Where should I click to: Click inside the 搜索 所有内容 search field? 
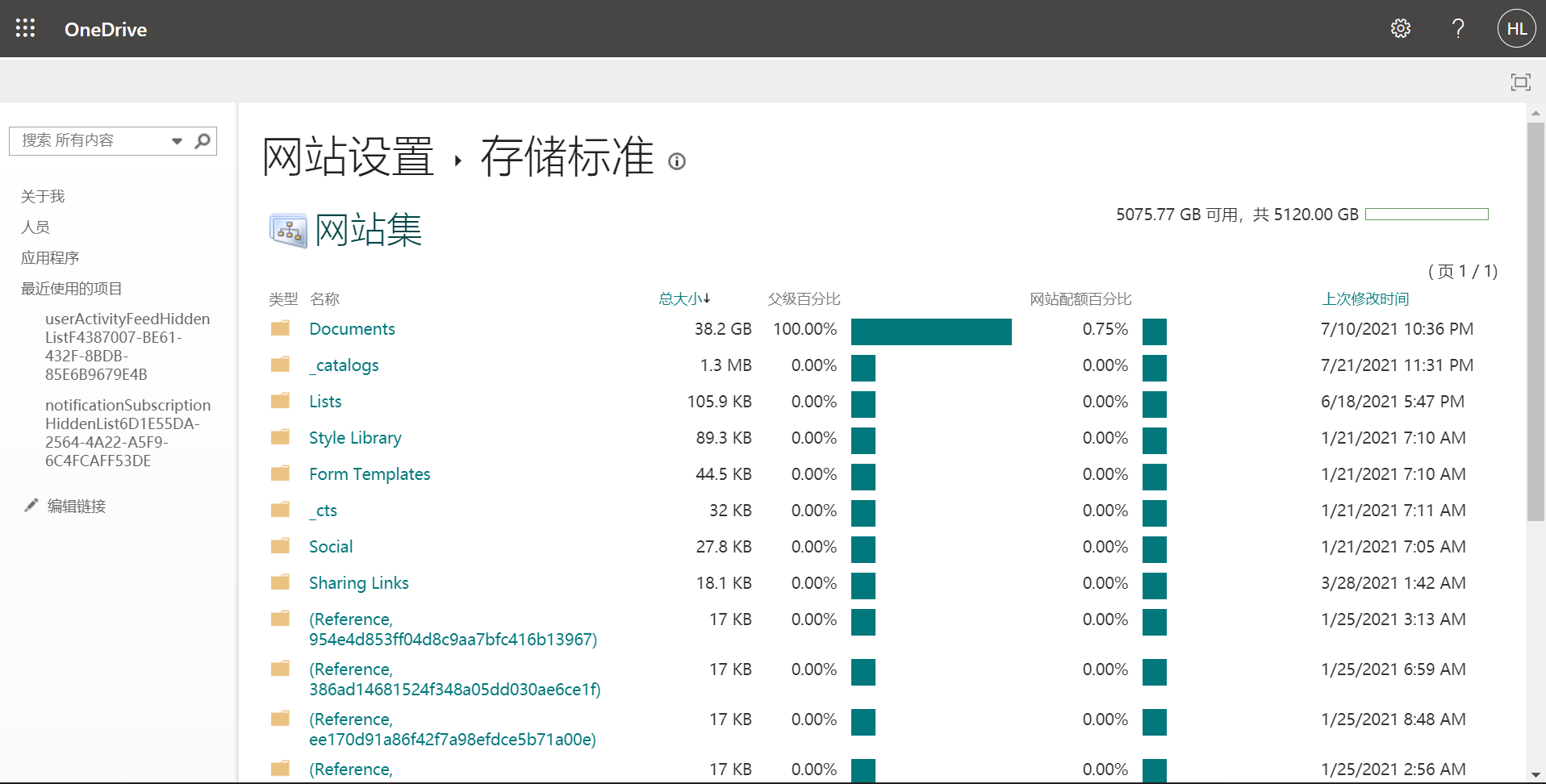(x=89, y=140)
